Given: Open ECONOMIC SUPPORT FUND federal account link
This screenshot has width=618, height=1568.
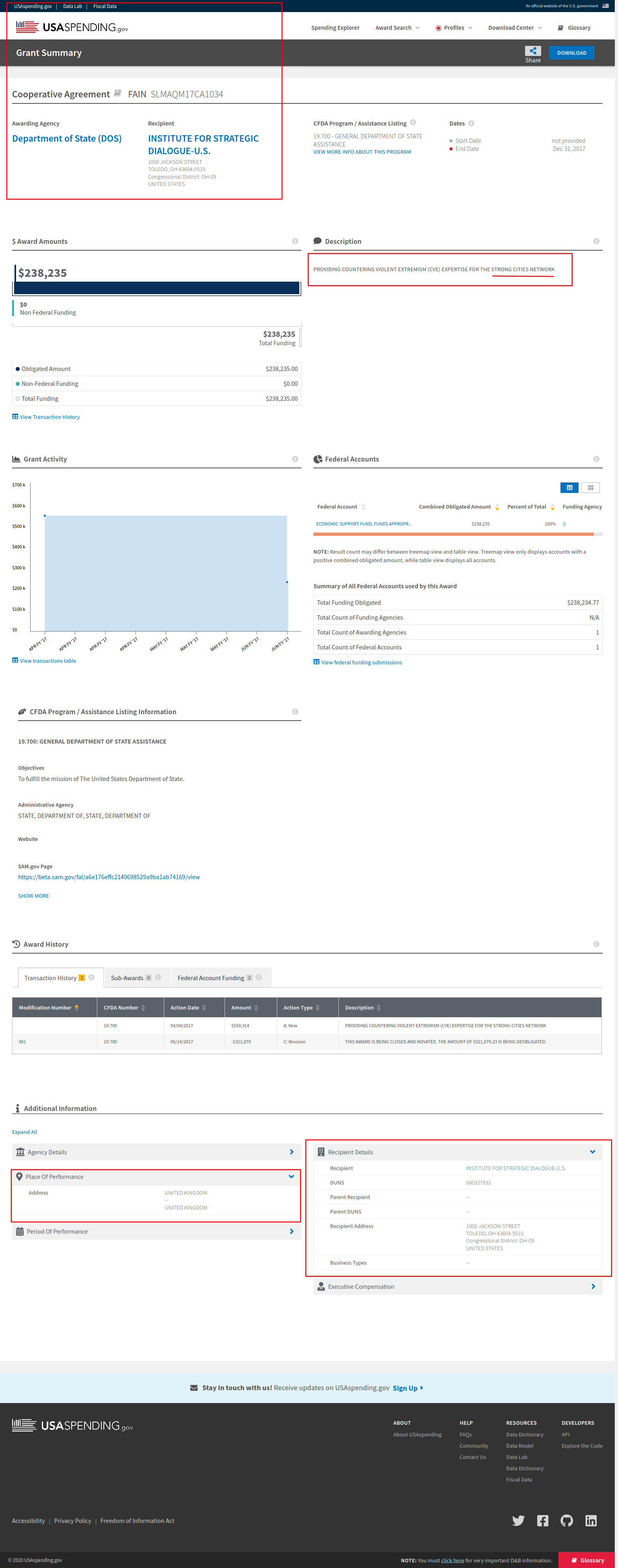Looking at the screenshot, I should coord(364,524).
